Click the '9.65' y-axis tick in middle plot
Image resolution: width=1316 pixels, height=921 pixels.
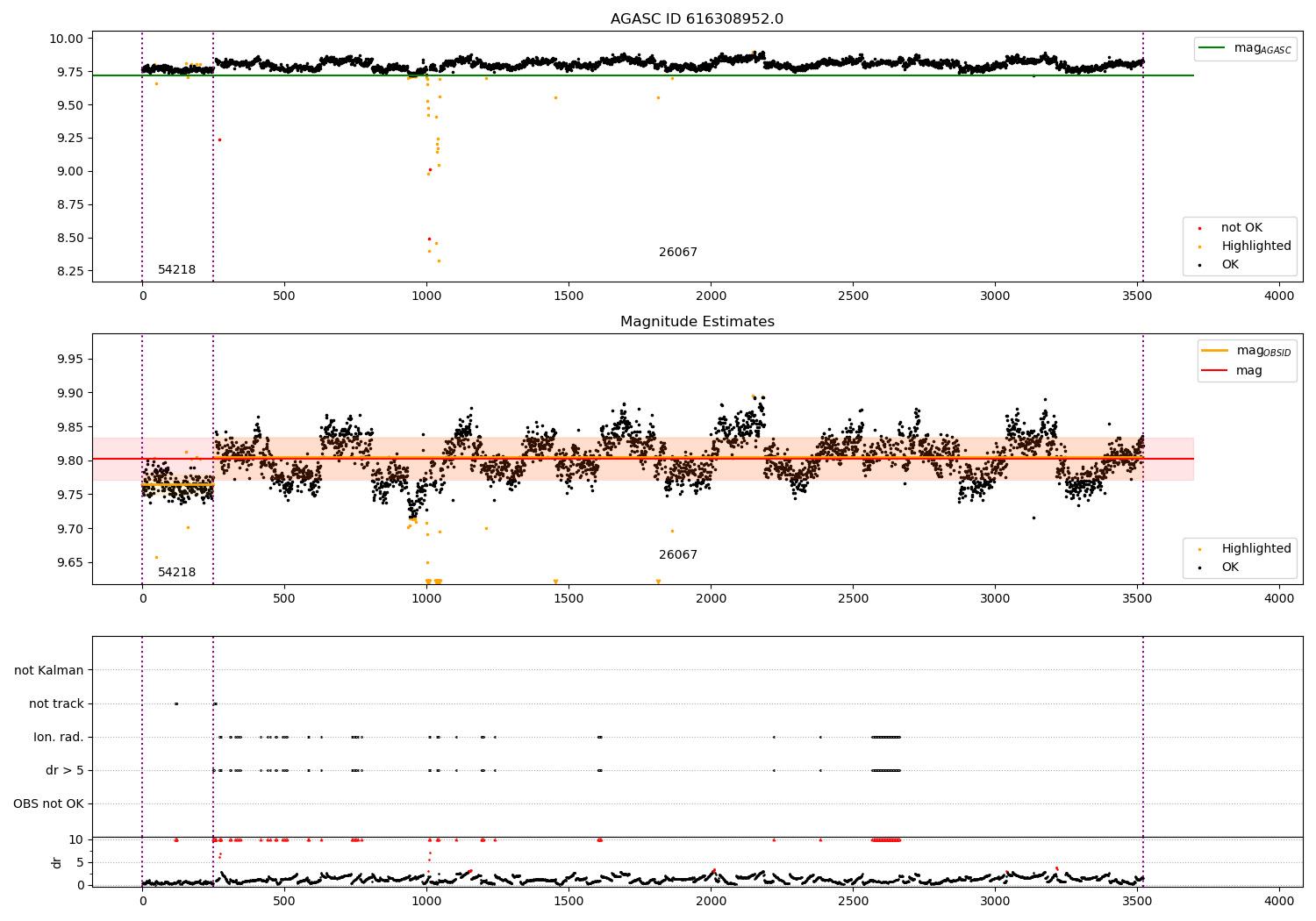click(x=70, y=562)
